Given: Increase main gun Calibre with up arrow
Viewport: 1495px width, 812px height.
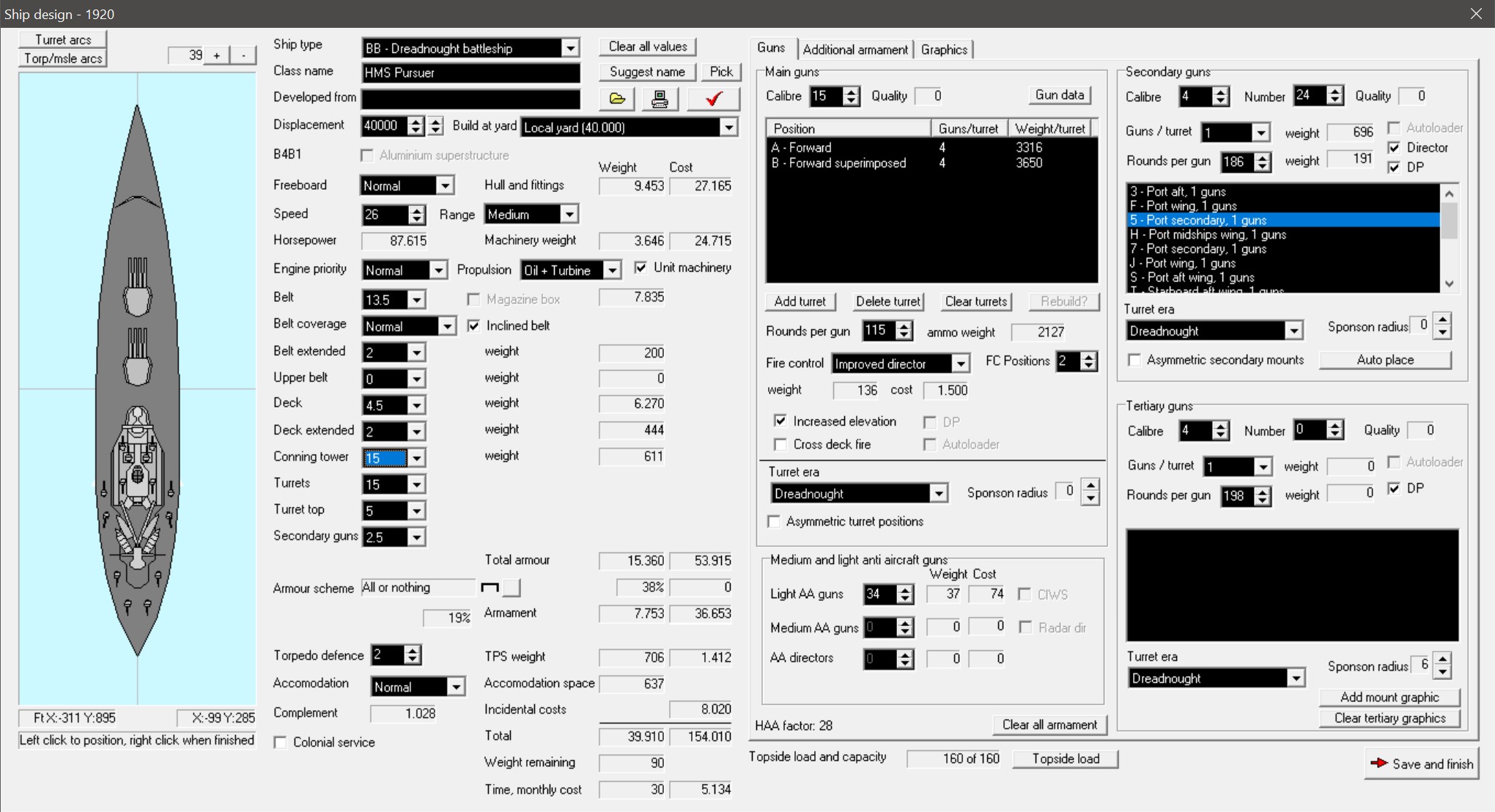Looking at the screenshot, I should pyautogui.click(x=851, y=92).
